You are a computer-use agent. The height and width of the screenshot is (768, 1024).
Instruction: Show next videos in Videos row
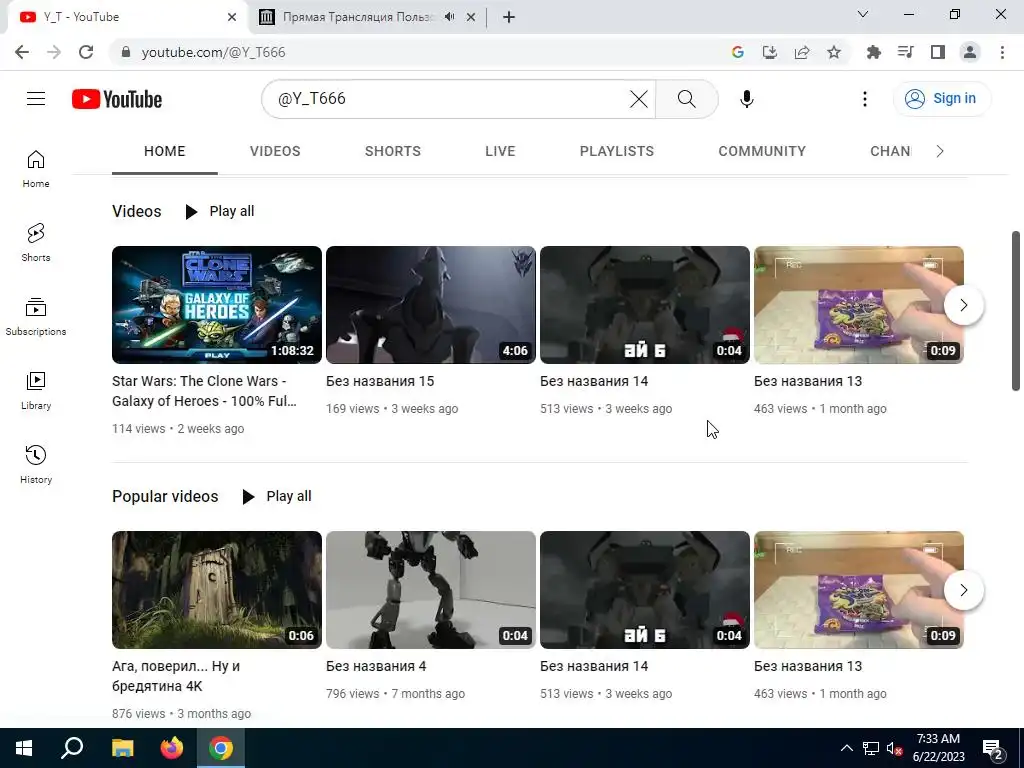963,305
